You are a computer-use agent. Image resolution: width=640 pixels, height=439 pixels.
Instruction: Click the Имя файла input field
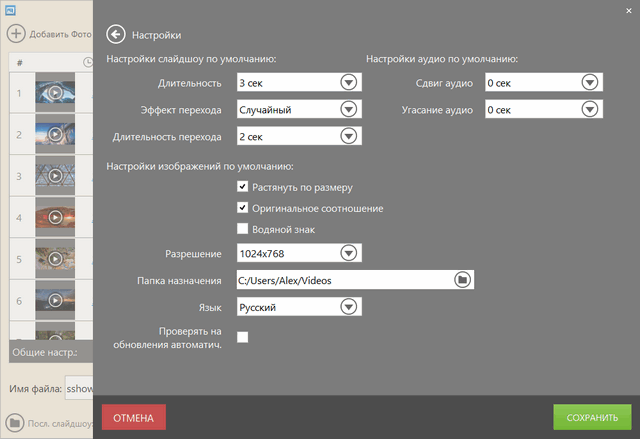coord(79,388)
